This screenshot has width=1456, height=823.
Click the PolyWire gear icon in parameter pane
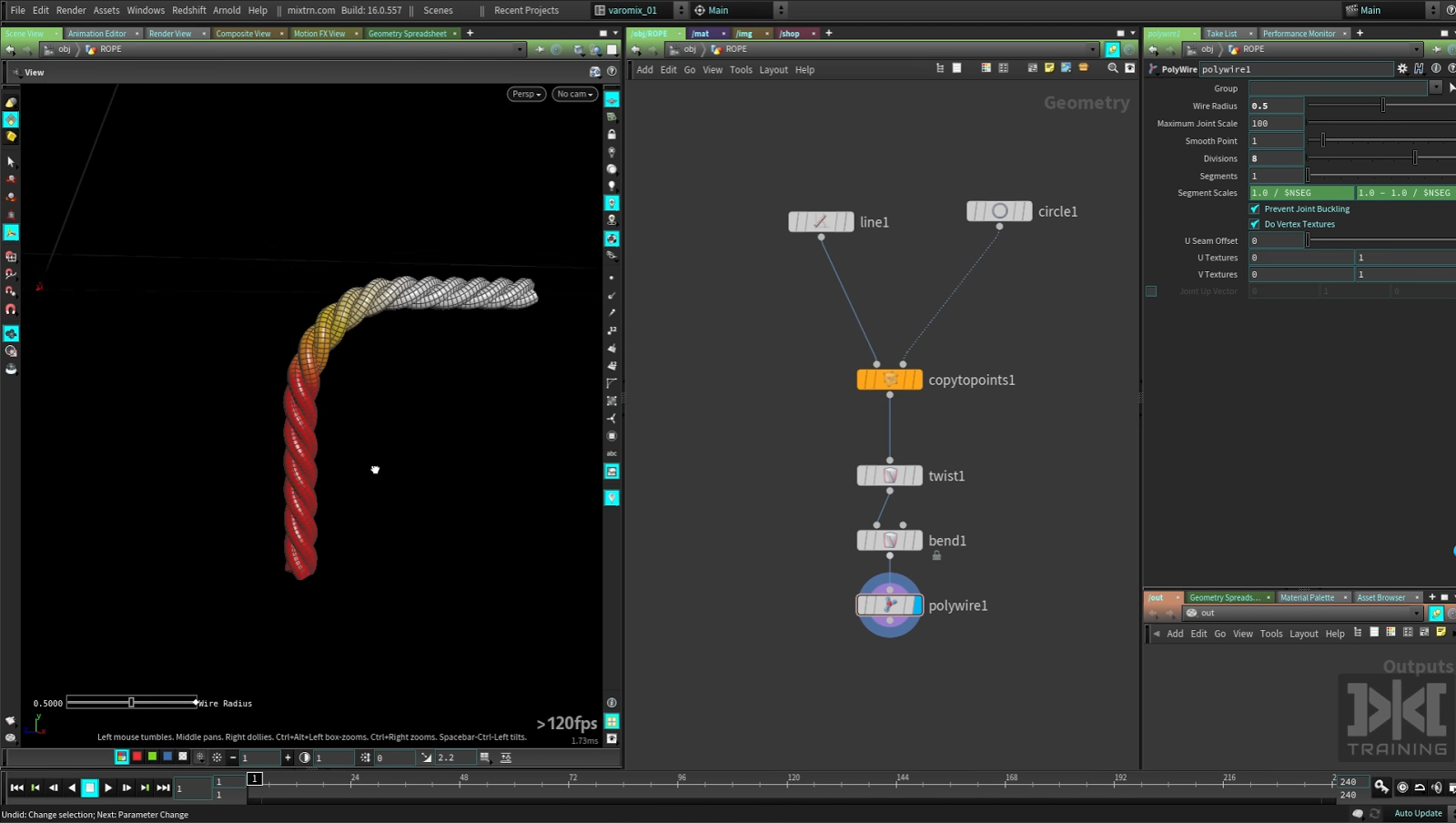(1402, 68)
